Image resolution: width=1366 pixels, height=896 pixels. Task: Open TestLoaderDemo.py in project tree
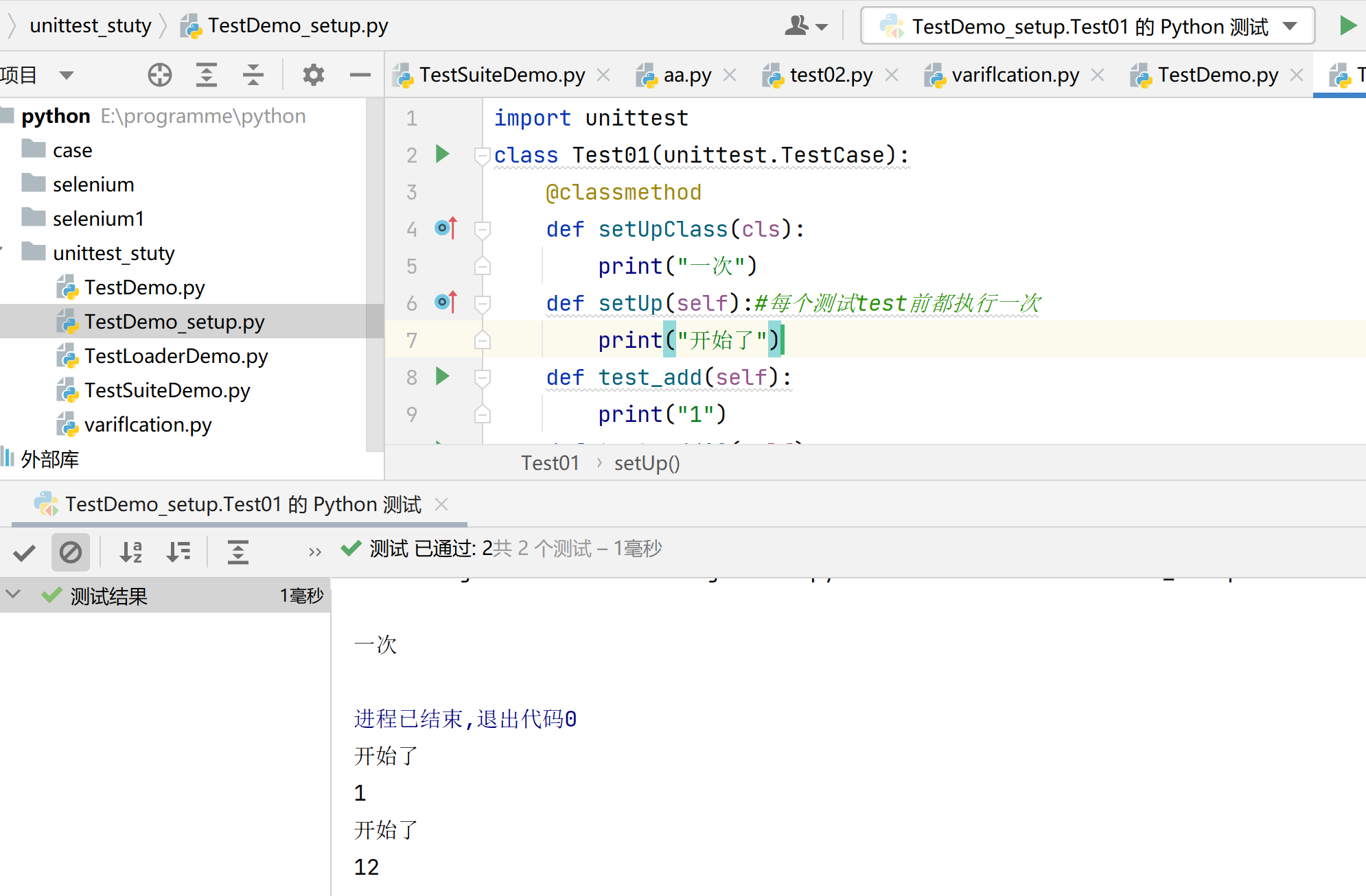[176, 356]
